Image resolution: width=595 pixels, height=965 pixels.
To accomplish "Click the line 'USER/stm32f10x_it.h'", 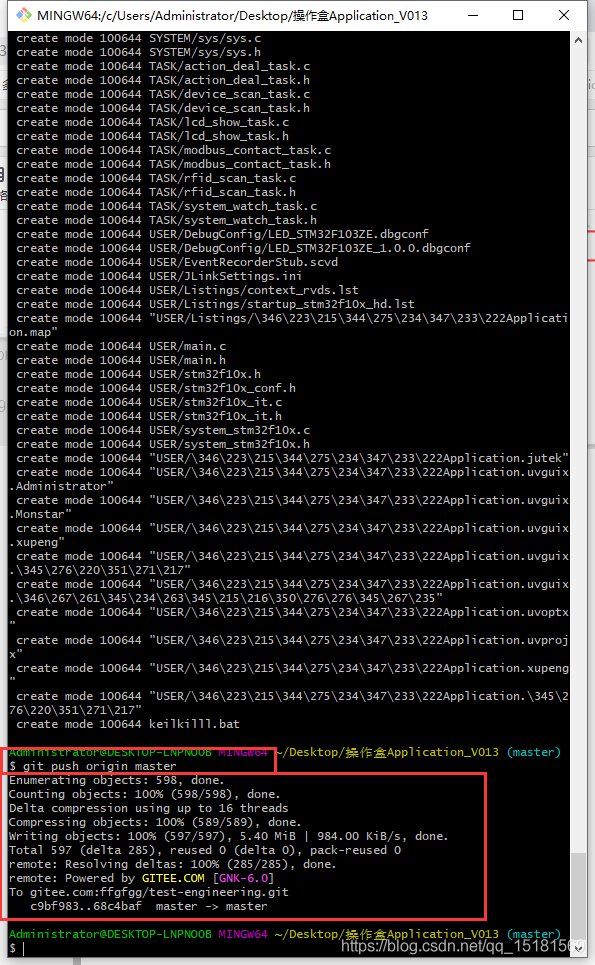I will [x=150, y=416].
